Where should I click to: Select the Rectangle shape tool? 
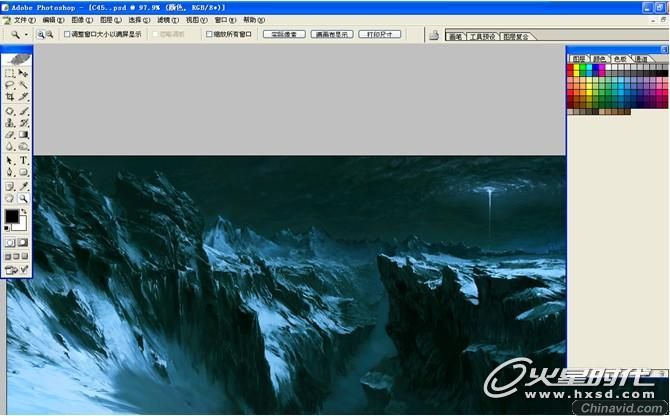[24, 172]
